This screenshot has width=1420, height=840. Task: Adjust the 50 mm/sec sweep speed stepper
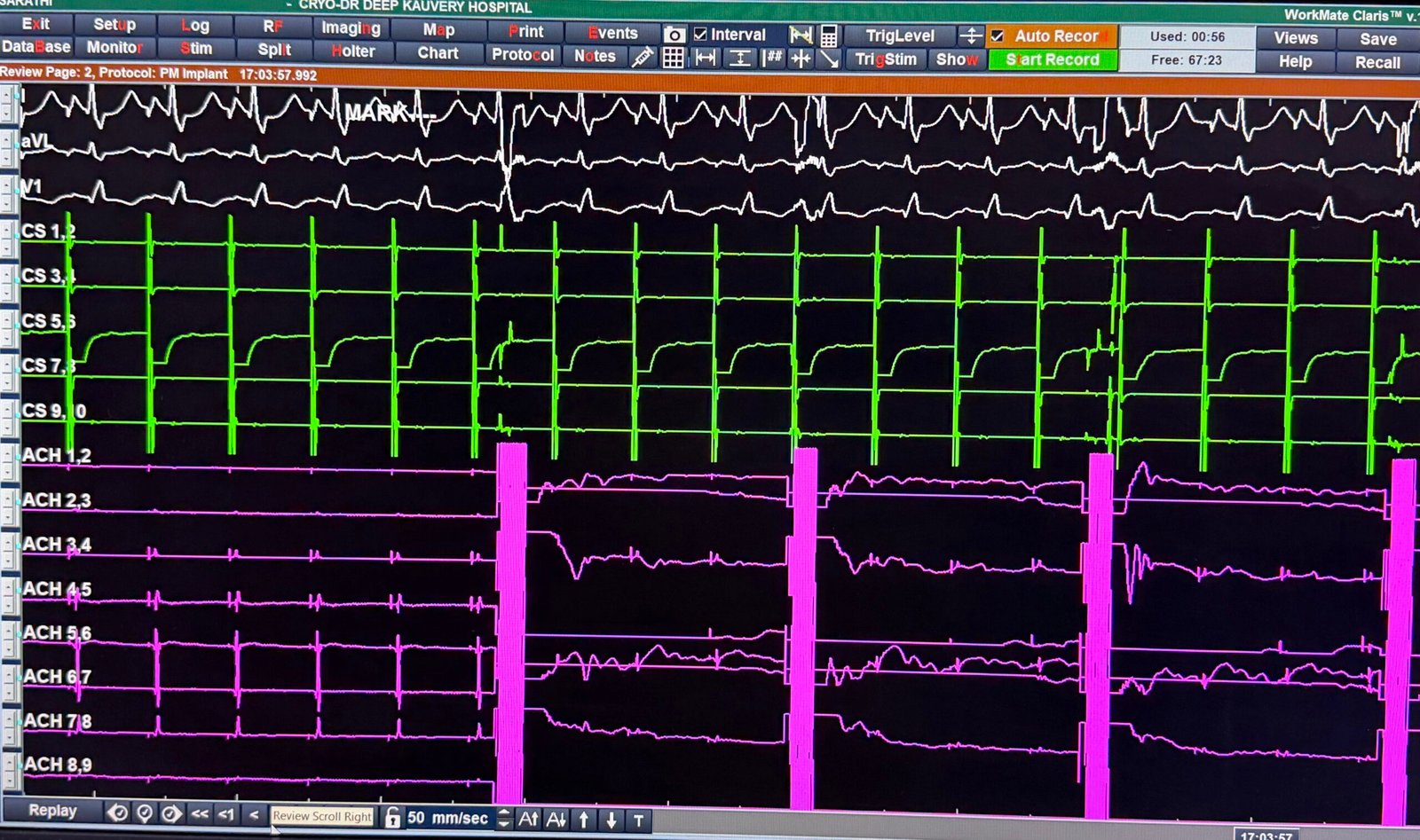coord(503,819)
